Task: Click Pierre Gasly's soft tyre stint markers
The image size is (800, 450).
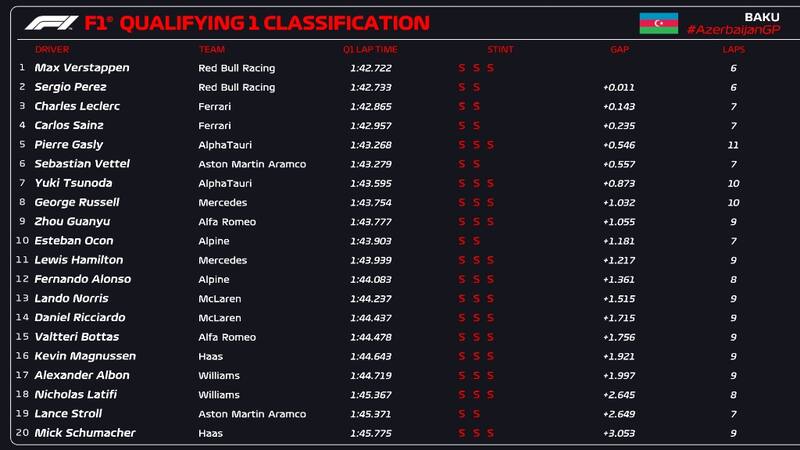Action: coord(476,145)
